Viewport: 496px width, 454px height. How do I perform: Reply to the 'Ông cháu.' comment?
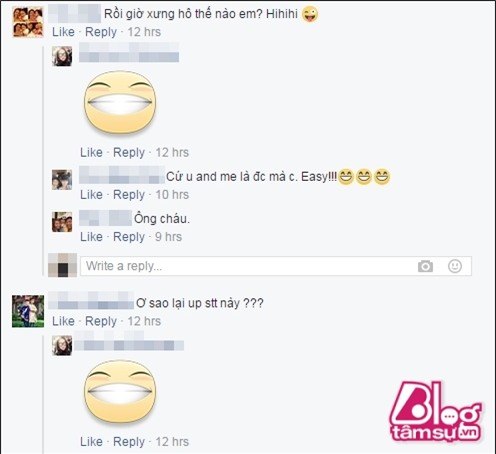[129, 237]
